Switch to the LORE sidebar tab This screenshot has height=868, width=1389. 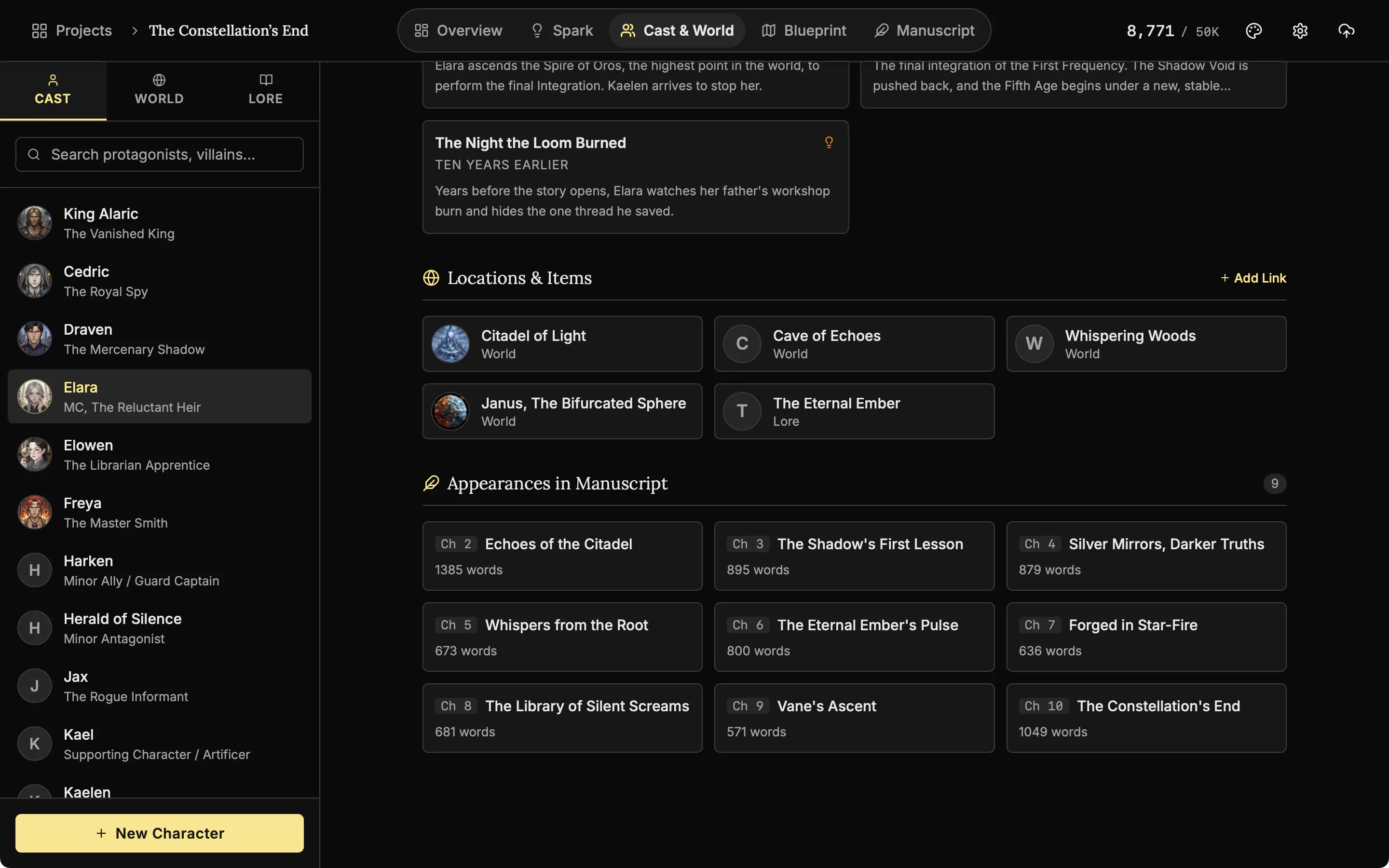pyautogui.click(x=266, y=90)
